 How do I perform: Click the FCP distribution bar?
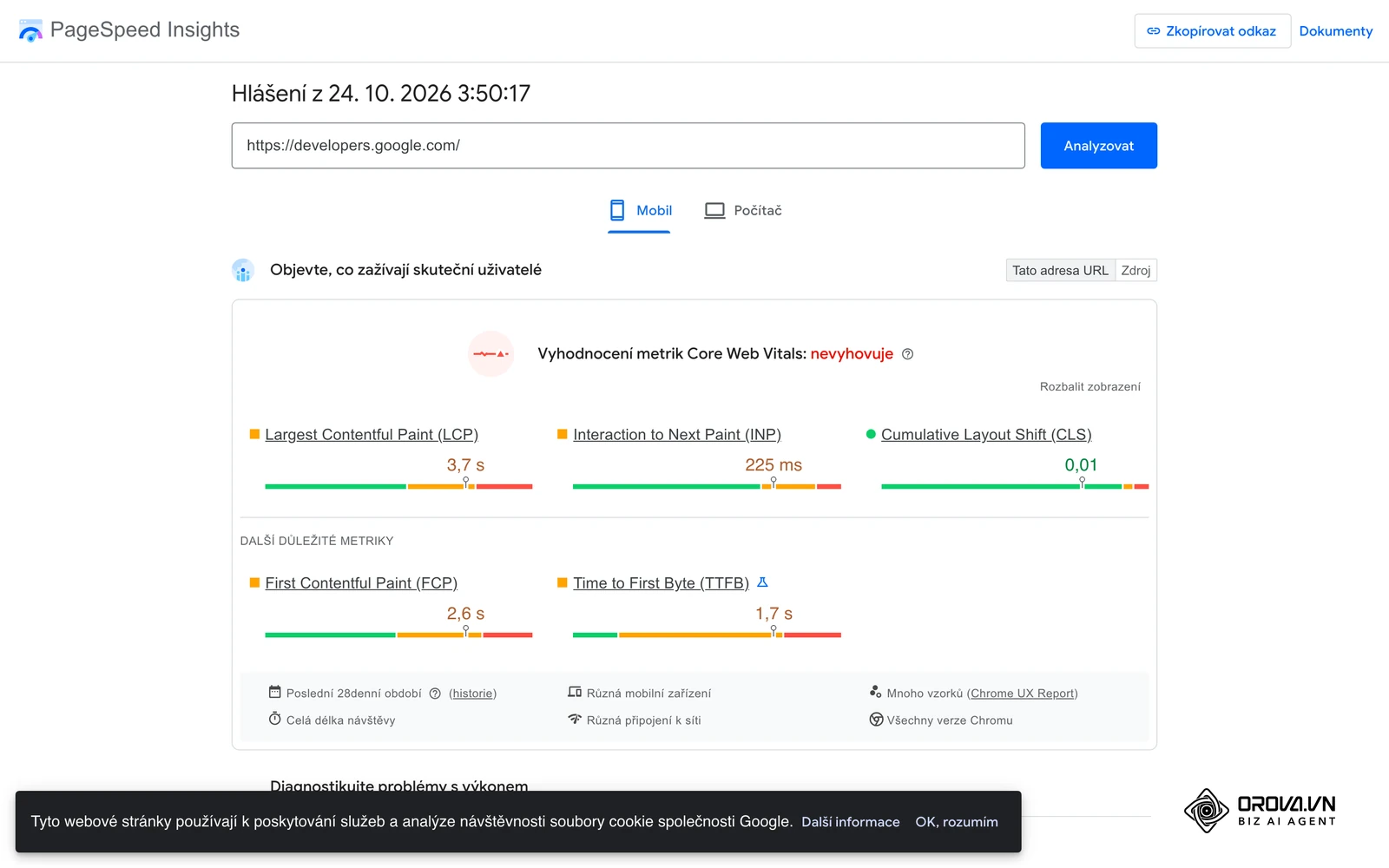pos(398,635)
